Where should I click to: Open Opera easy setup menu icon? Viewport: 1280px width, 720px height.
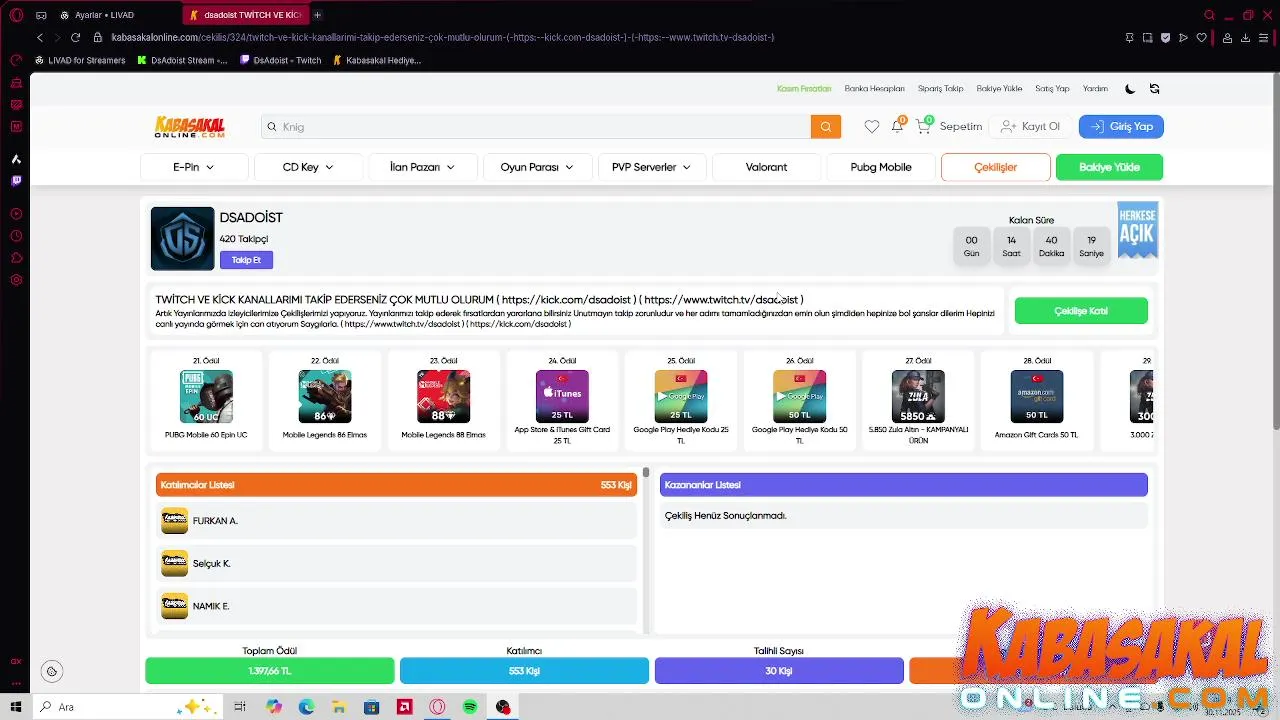point(1264,37)
